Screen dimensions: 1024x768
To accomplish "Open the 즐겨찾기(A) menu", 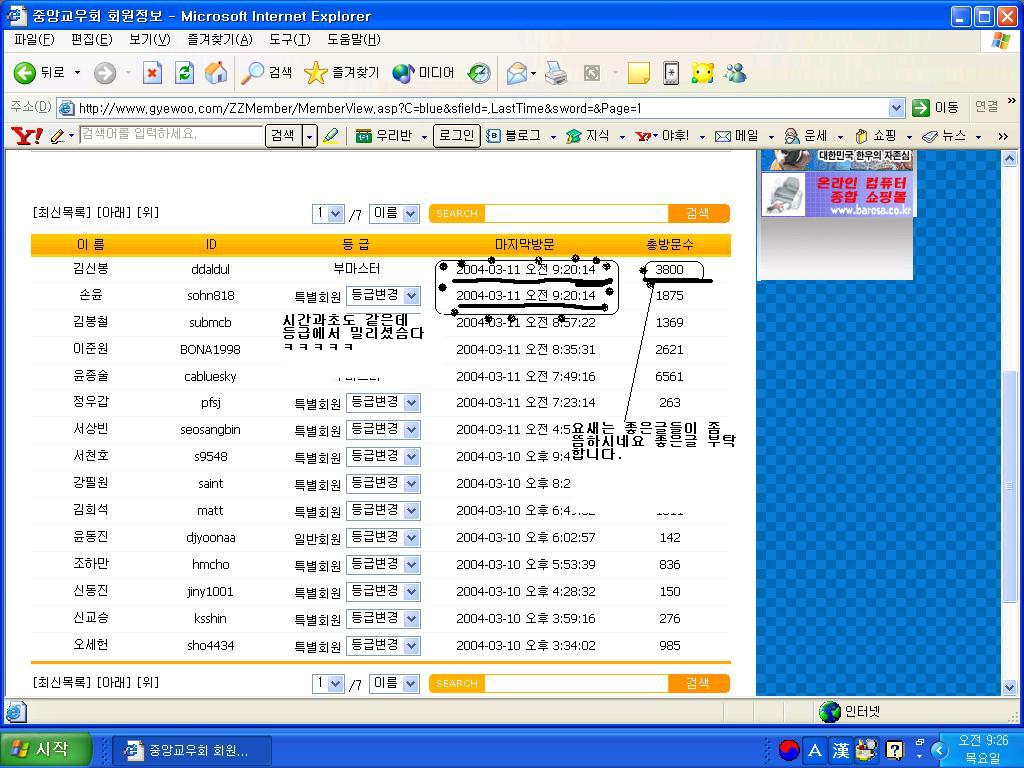I will tap(219, 39).
